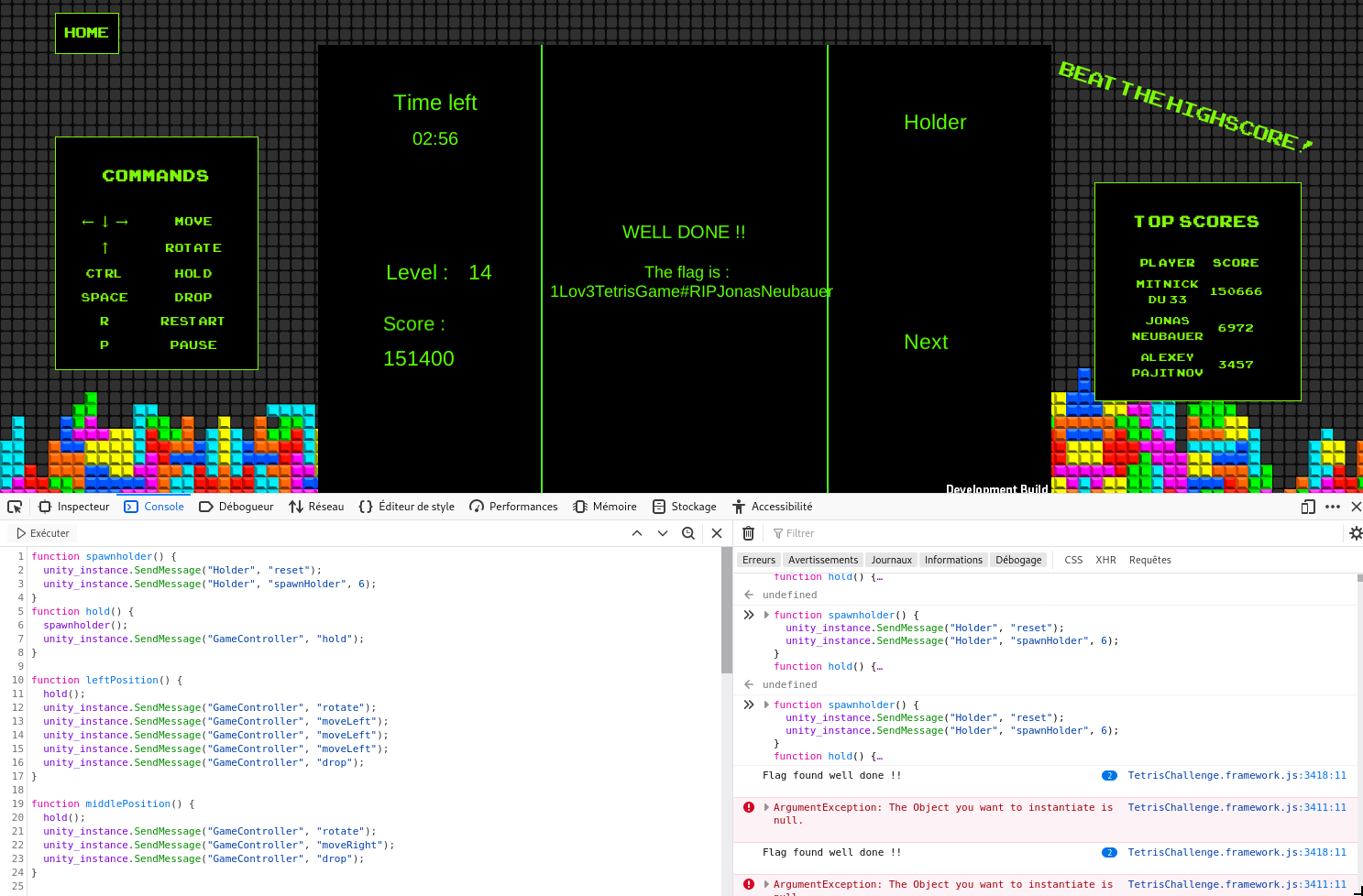The image size is (1363, 896).
Task: Toggle the Débogage filter
Action: tap(1018, 560)
